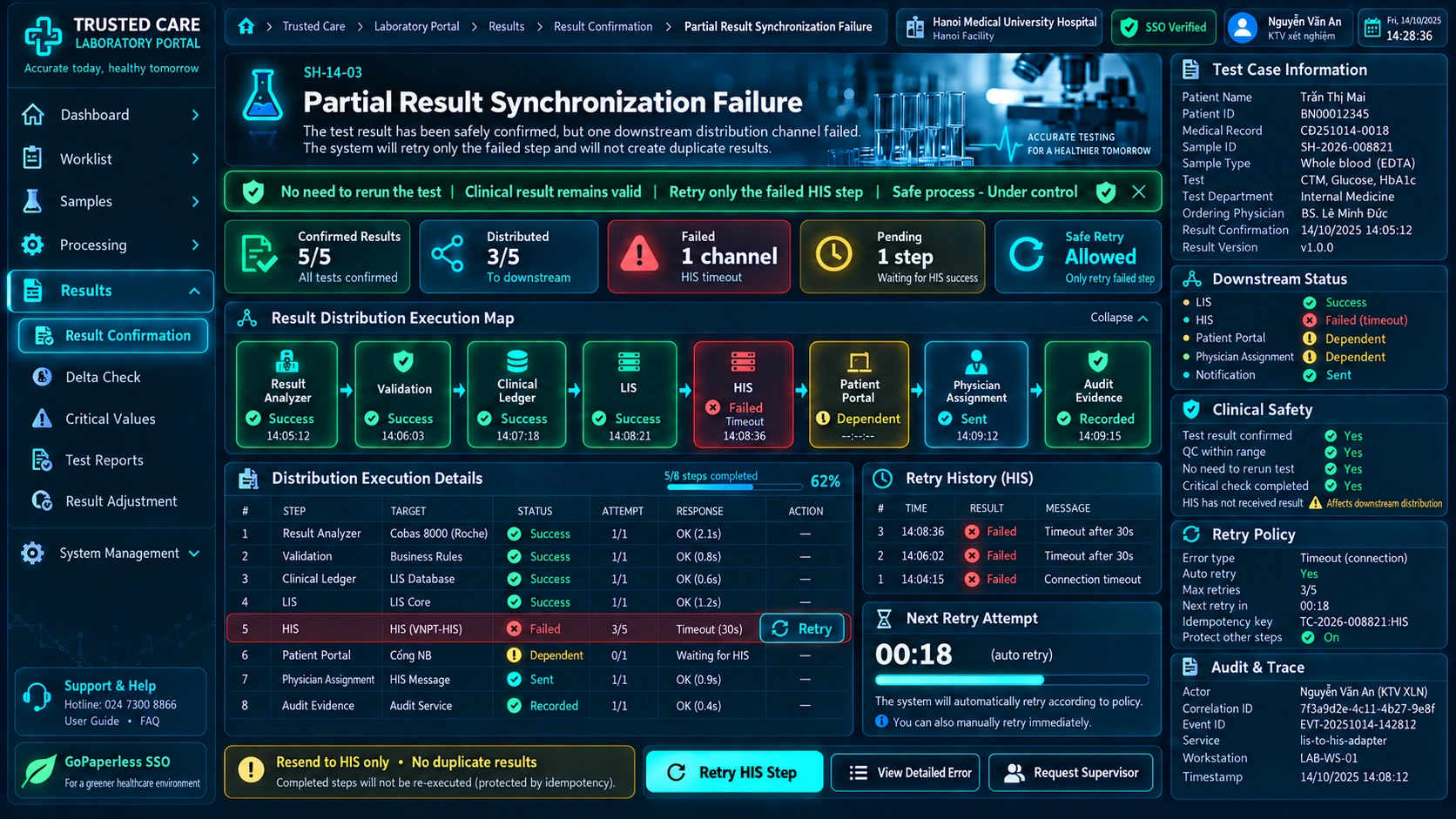
Task: Click the Processing gear icon in sidebar
Action: point(32,245)
